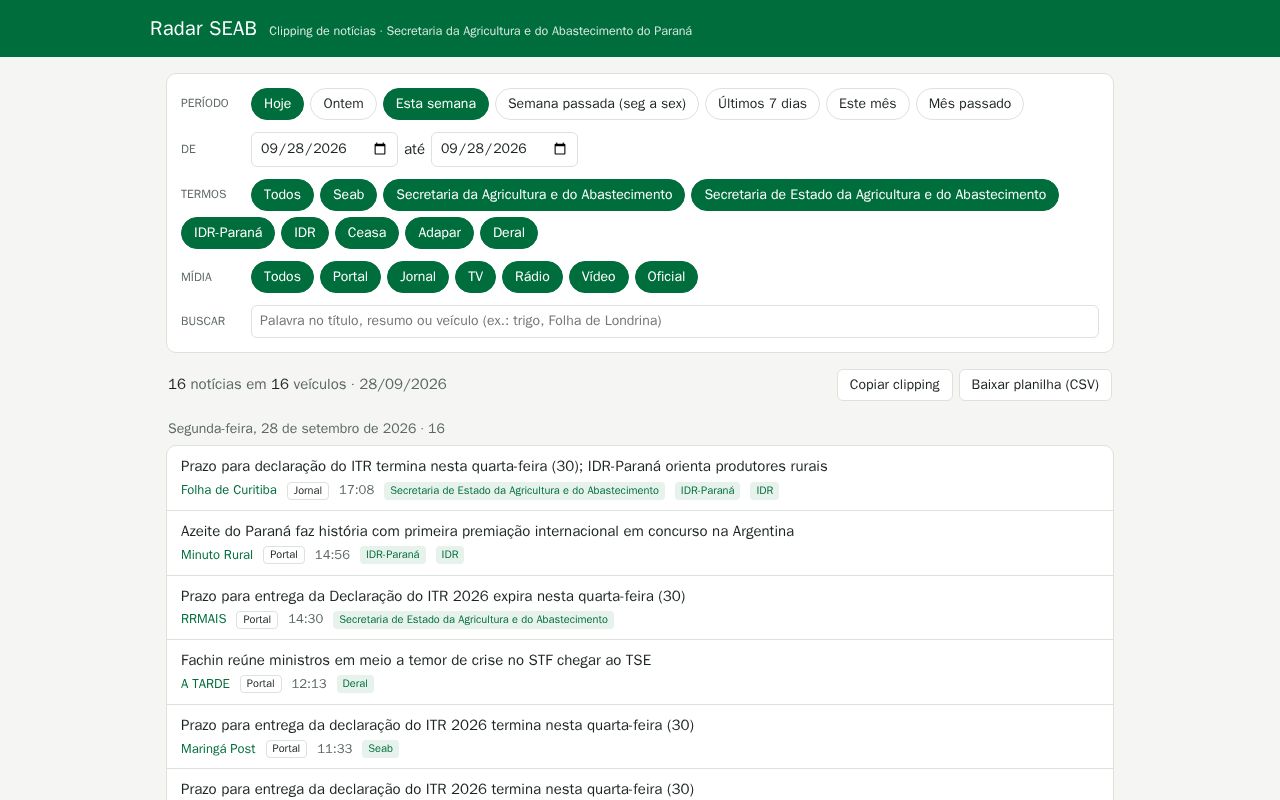Visit the Maringá Post outlet link
1280x800 pixels.
(x=218, y=749)
